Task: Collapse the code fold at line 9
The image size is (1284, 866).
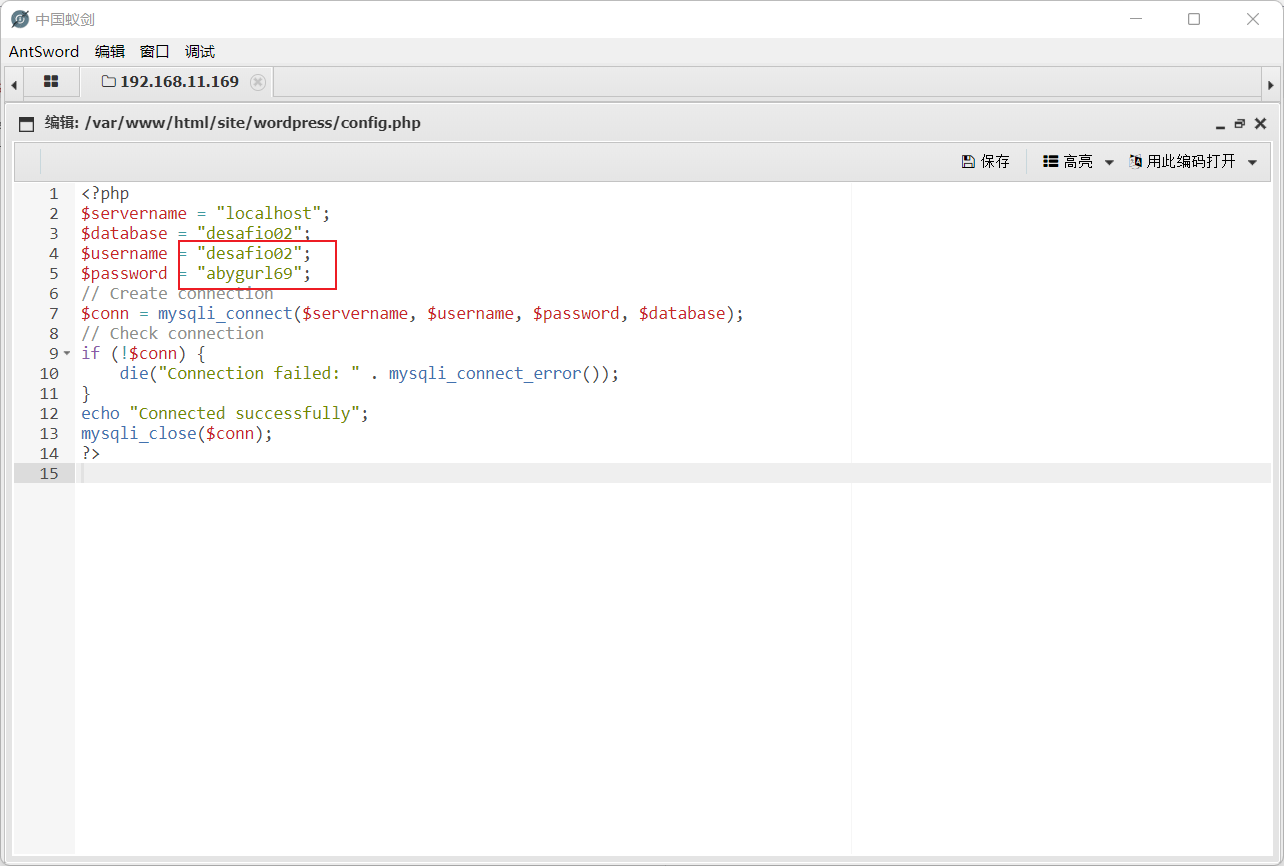Action: 67,353
